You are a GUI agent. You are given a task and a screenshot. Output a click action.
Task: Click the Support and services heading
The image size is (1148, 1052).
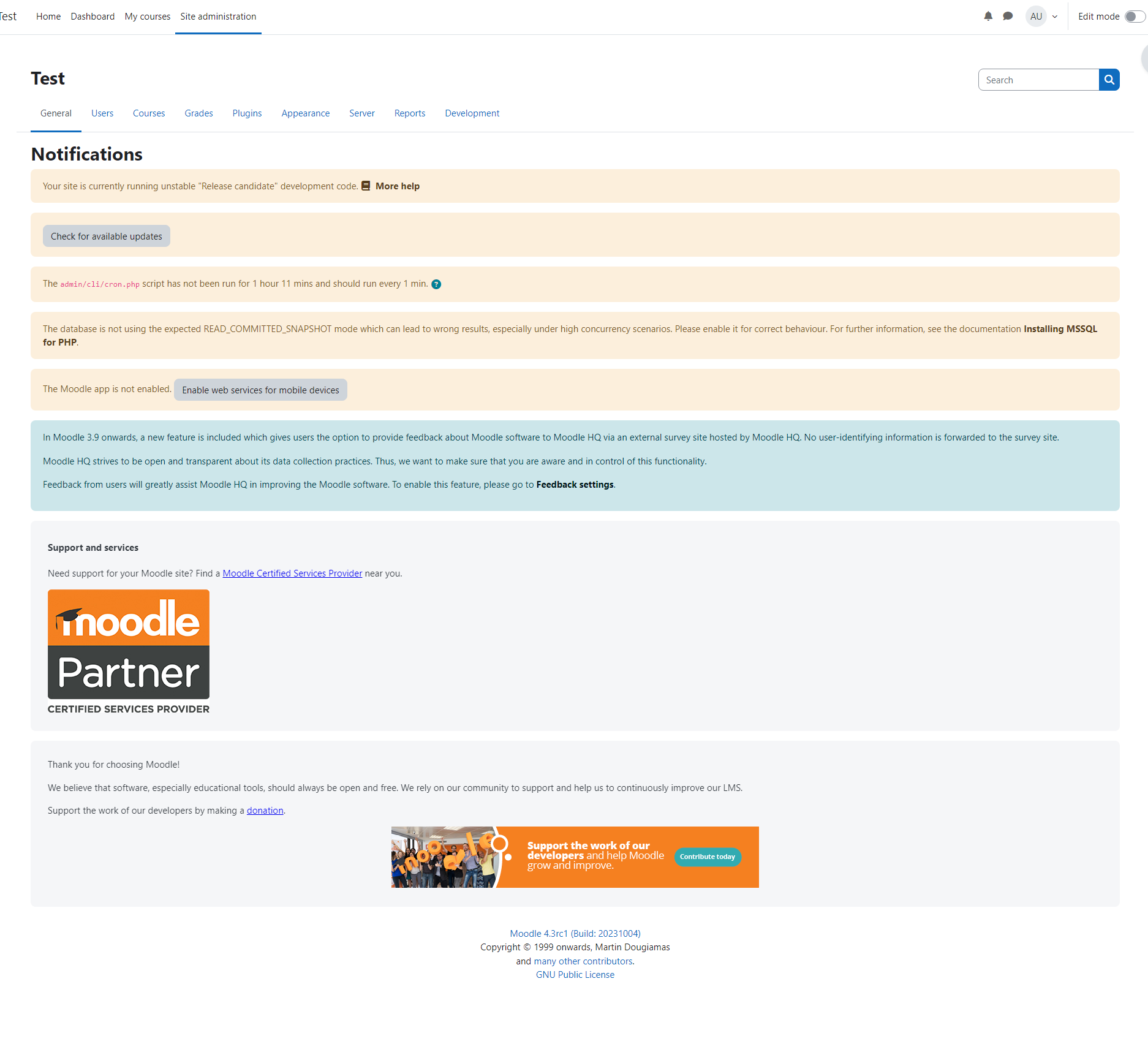(93, 548)
